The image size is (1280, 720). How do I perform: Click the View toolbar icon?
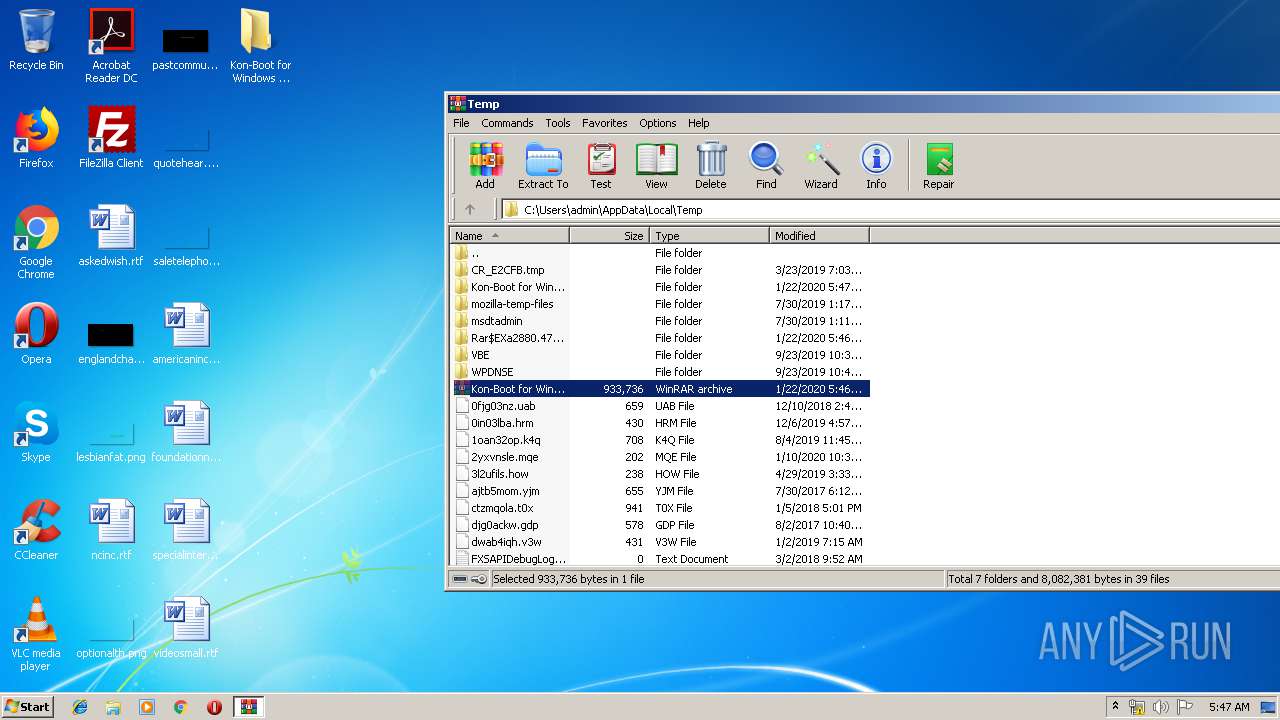click(x=656, y=165)
